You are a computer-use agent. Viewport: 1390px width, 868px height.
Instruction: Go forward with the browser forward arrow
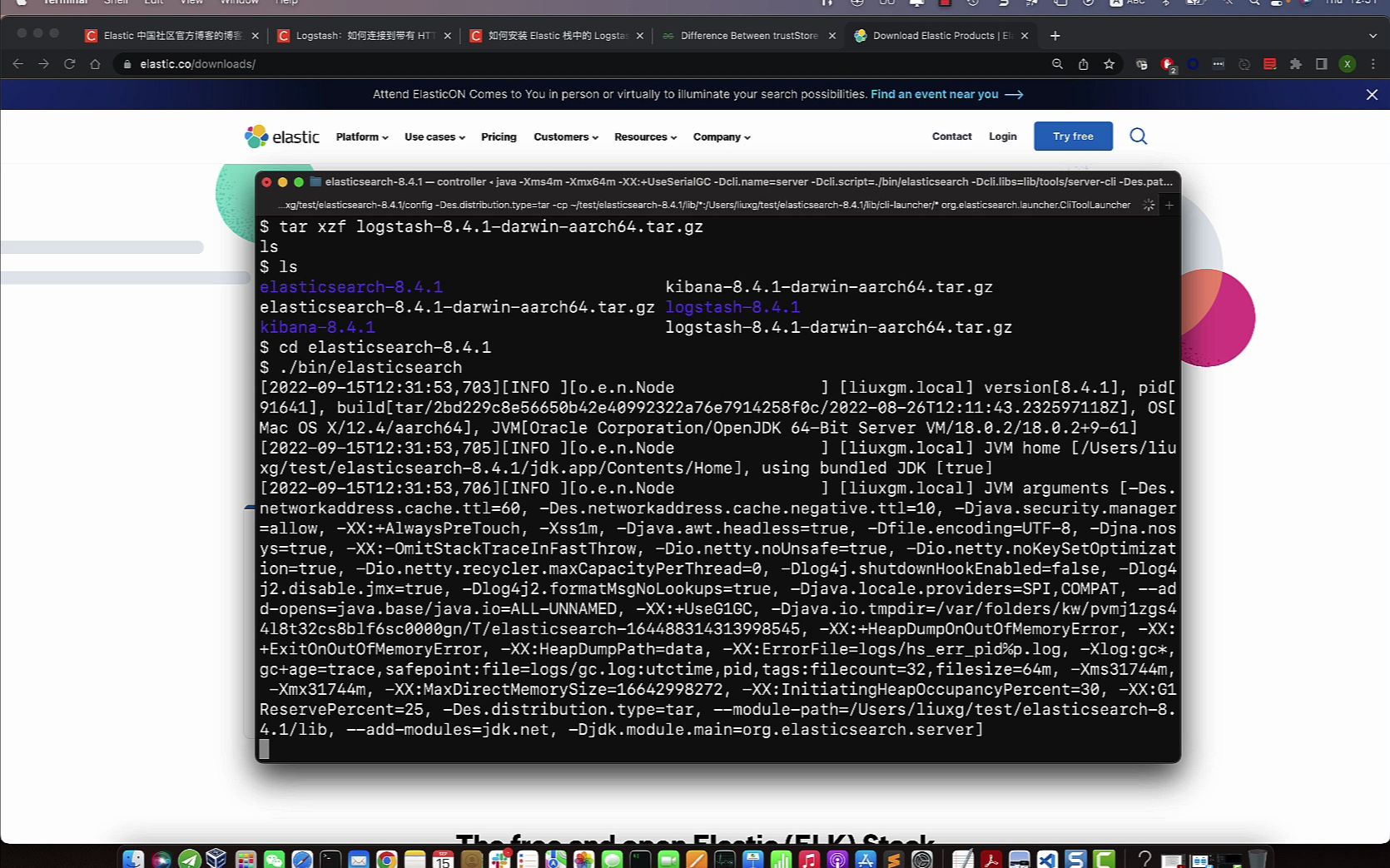pyautogui.click(x=43, y=64)
